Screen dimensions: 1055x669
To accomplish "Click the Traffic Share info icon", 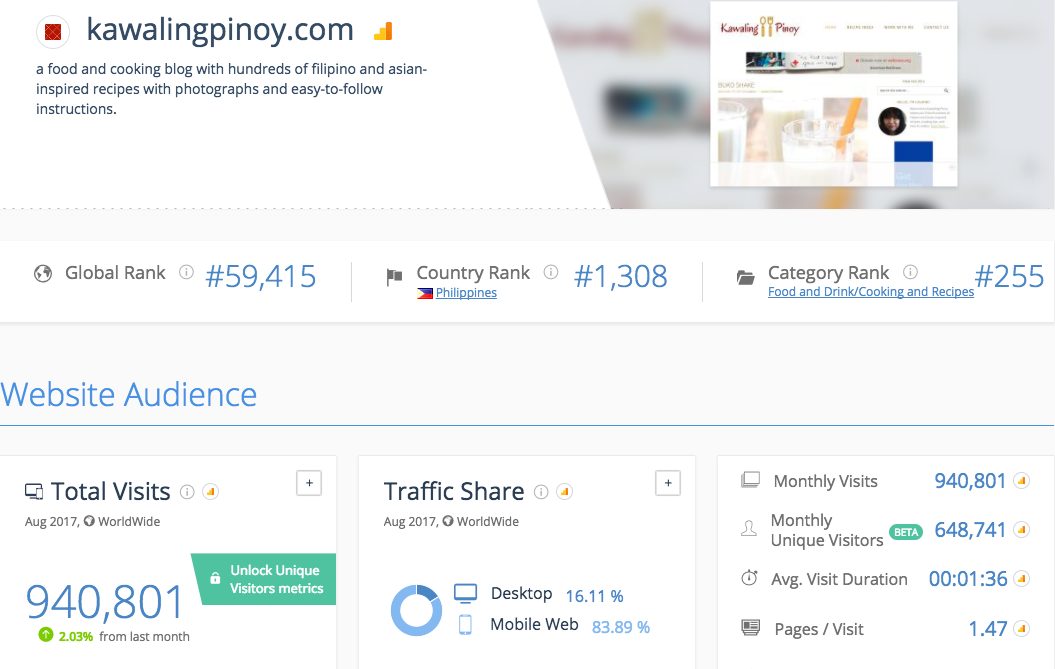I will [541, 492].
